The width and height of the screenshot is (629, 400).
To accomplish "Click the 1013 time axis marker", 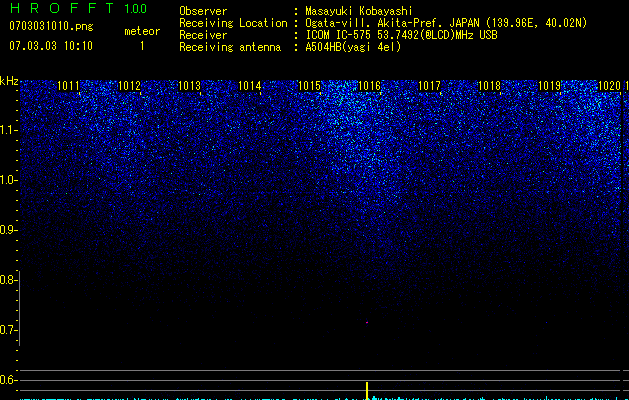I will [189, 86].
